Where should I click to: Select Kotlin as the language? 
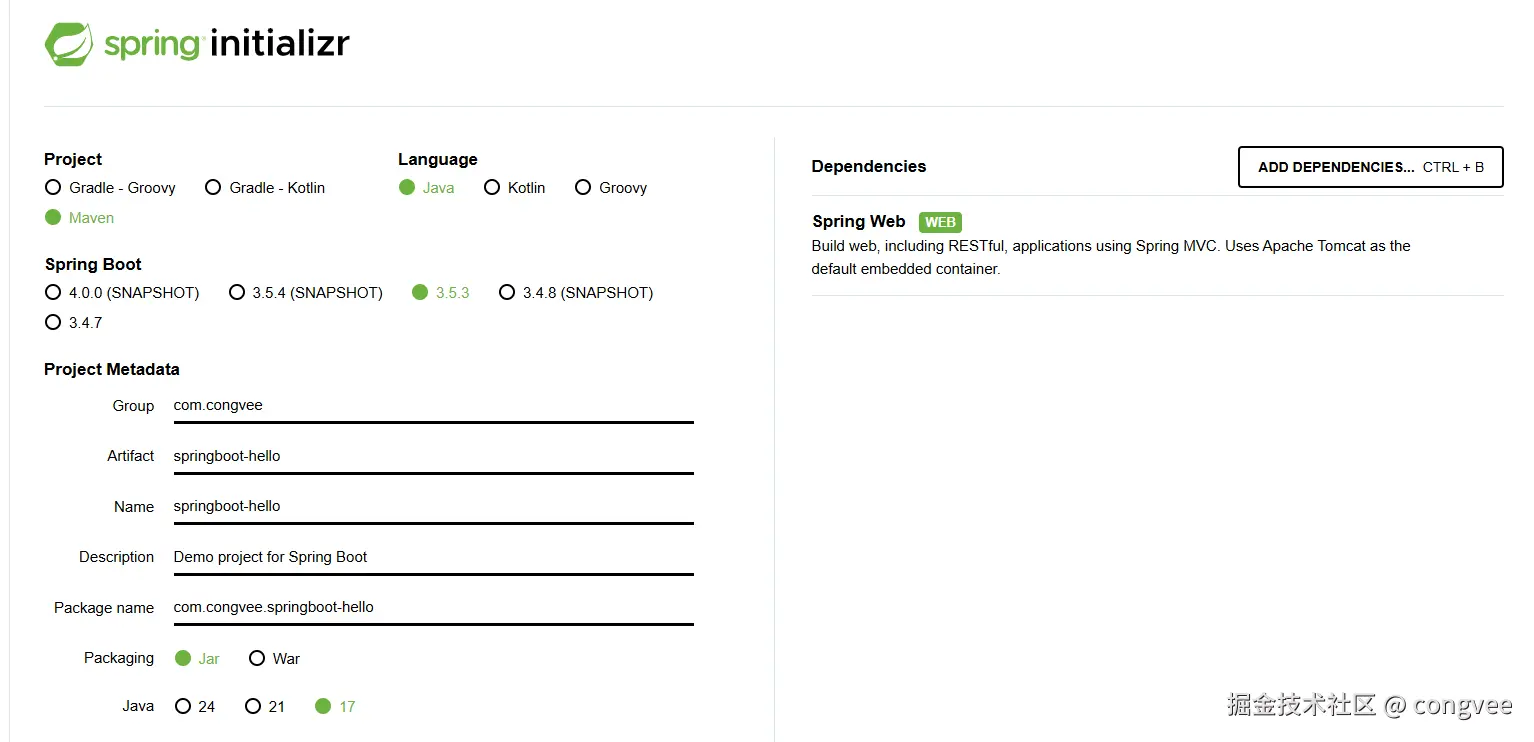(x=492, y=187)
